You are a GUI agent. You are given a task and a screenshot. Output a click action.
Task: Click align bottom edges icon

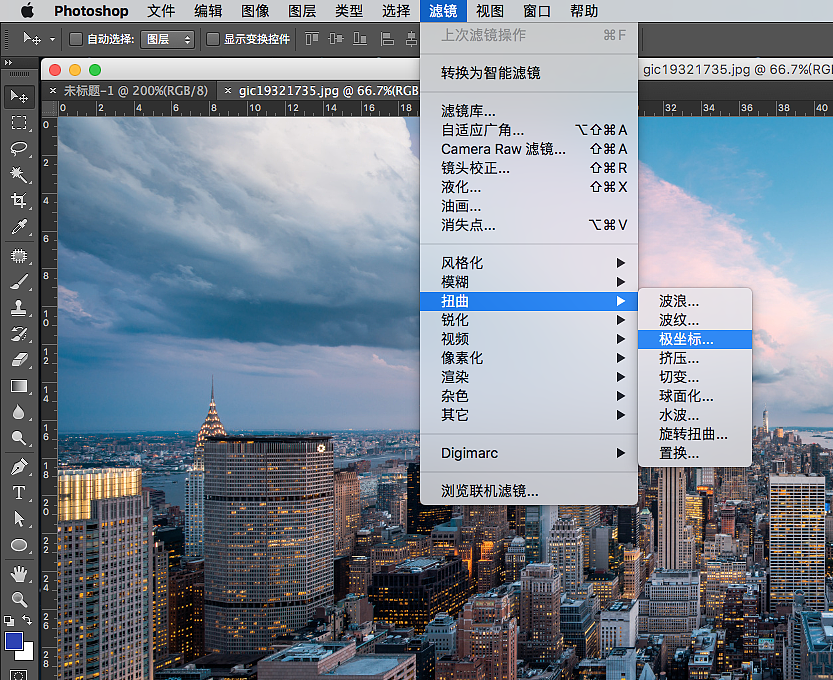pos(360,39)
